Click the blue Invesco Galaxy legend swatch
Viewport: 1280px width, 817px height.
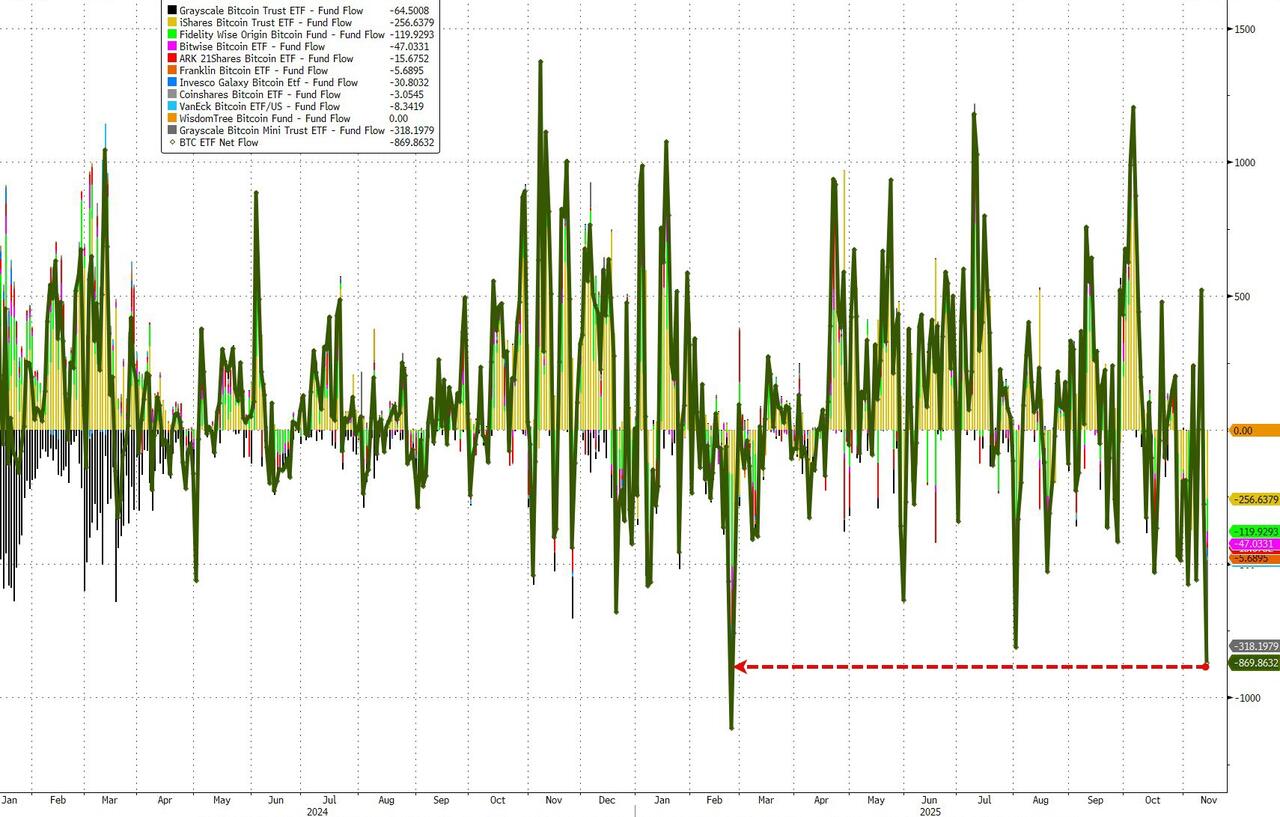(171, 83)
